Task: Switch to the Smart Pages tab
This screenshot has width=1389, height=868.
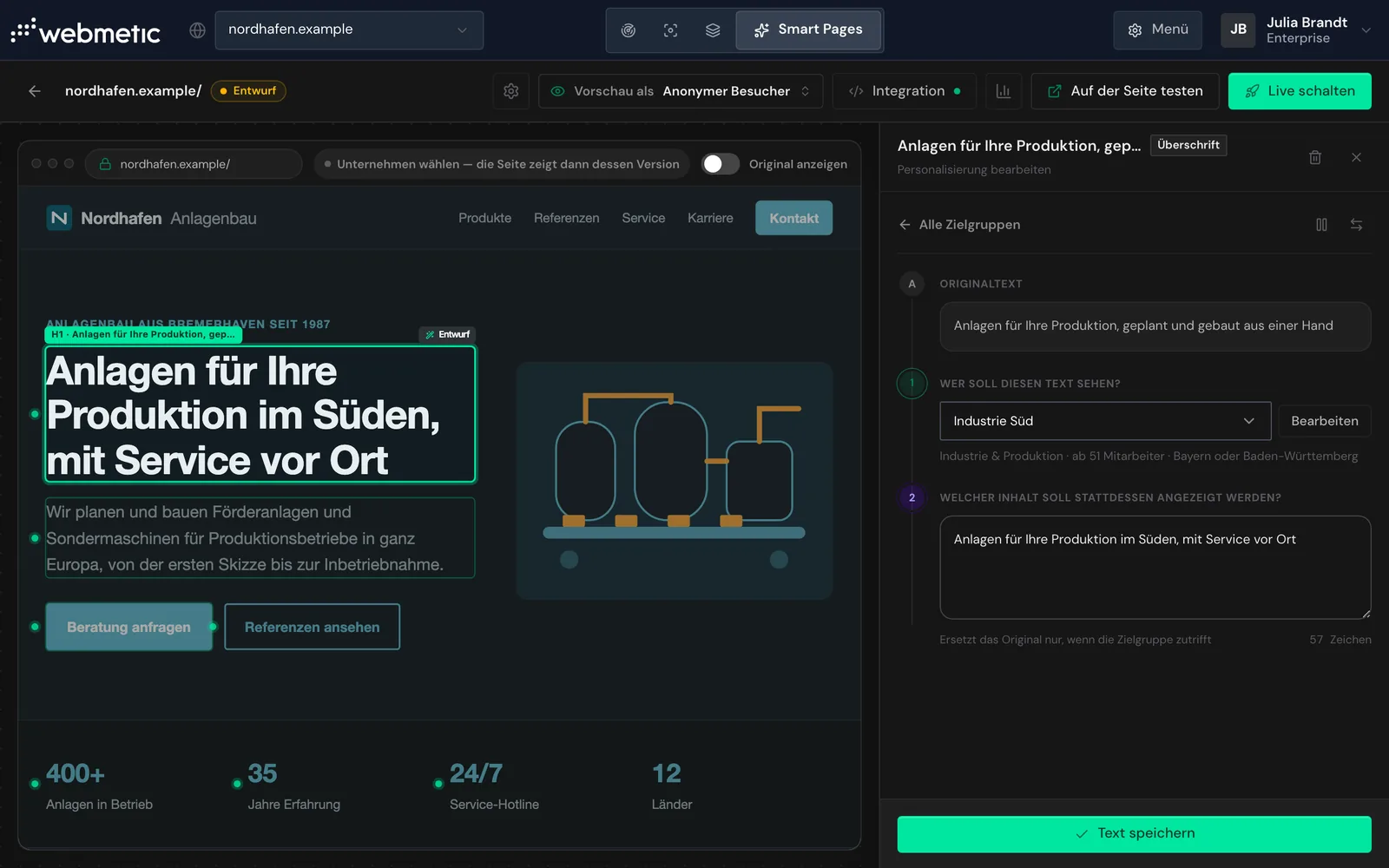Action: (x=808, y=30)
